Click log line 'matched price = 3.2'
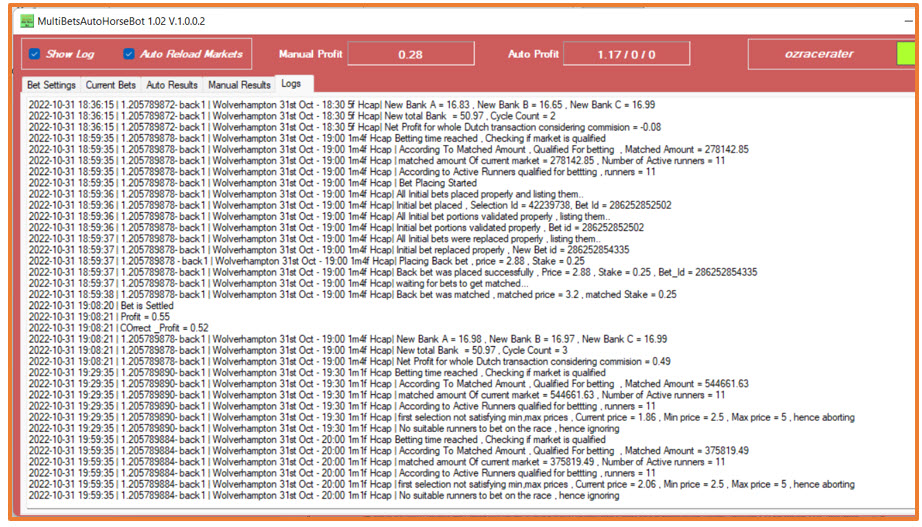Viewport: 922px width, 527px height. click(352, 295)
